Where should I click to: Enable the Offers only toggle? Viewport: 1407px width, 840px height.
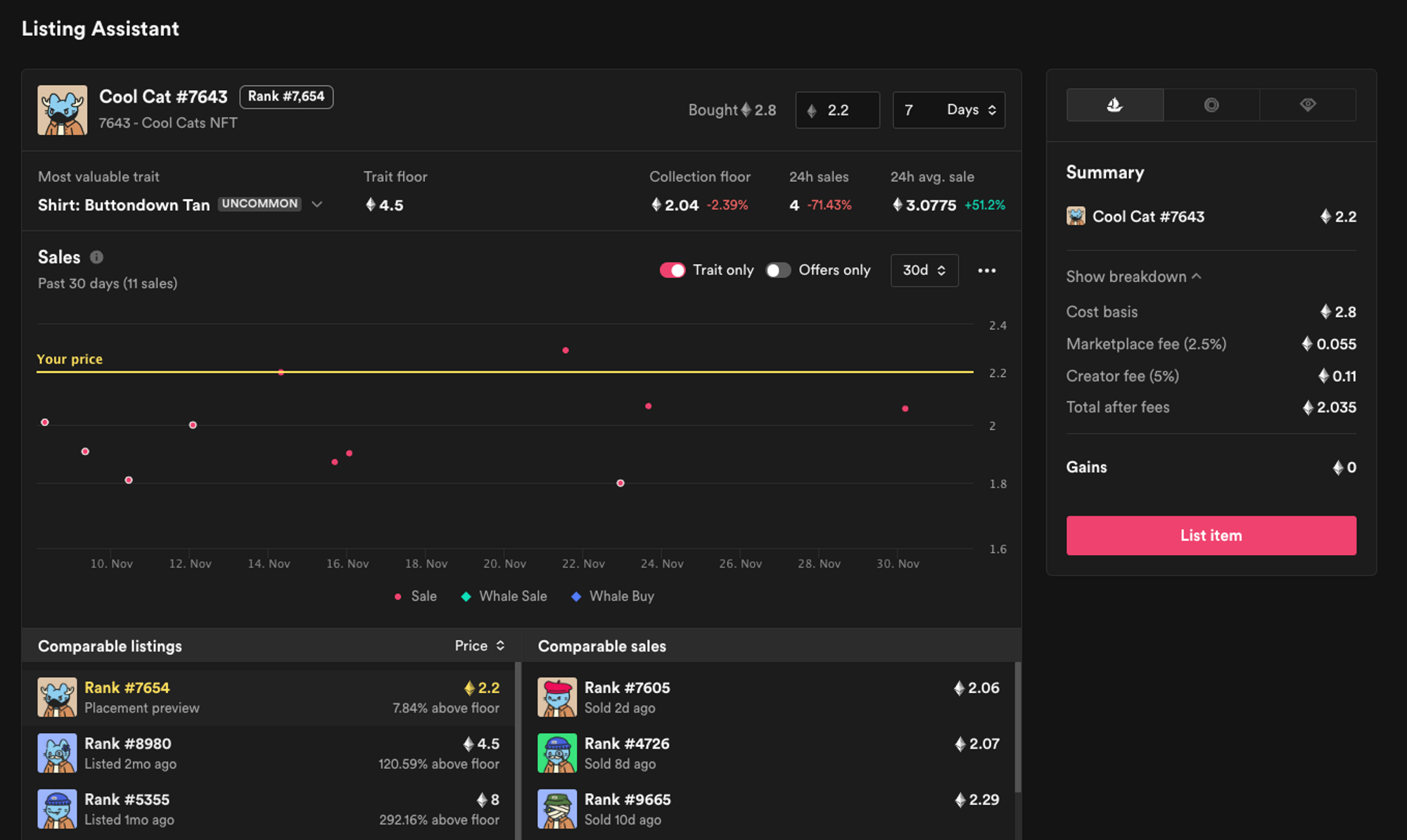778,270
